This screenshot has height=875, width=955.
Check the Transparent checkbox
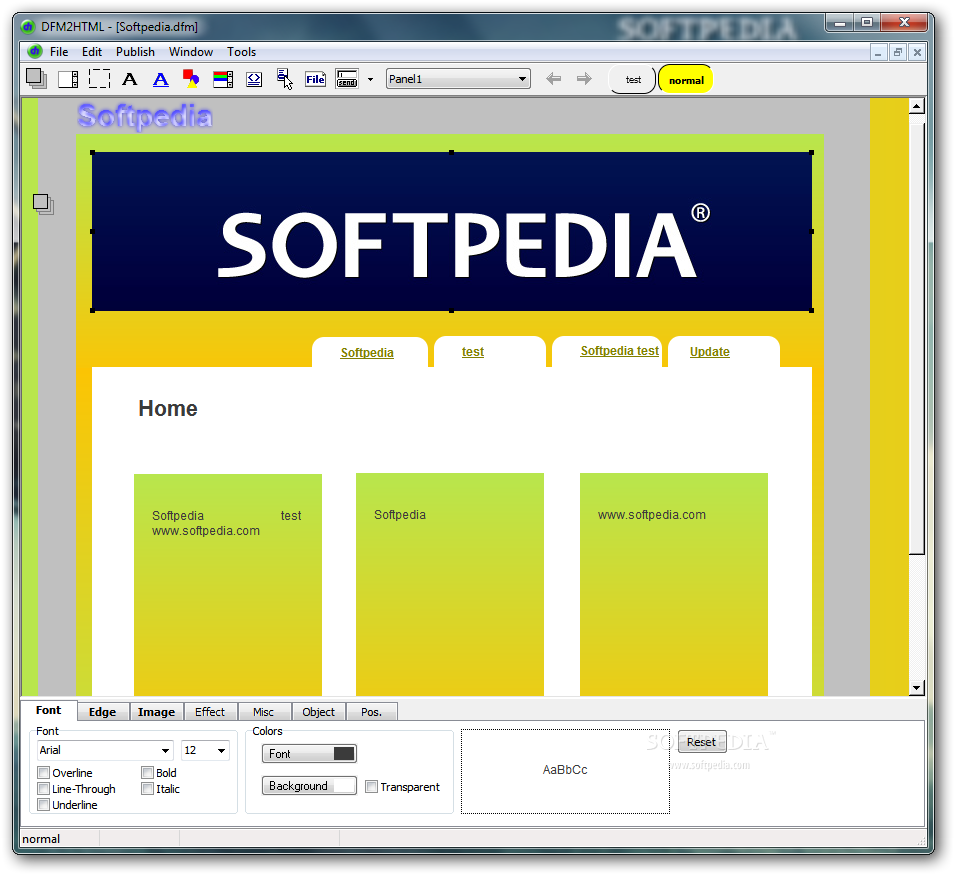[371, 787]
